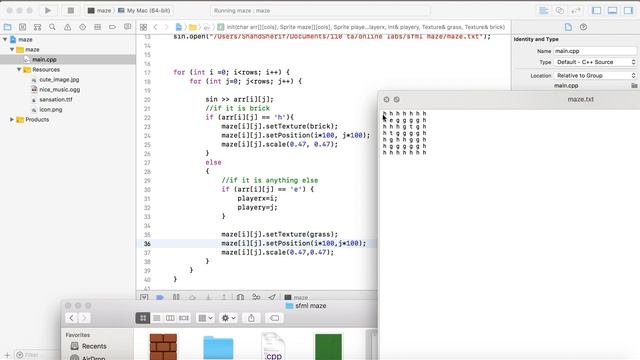Show the Source Control navigator
640x360 pixels.
[22, 27]
